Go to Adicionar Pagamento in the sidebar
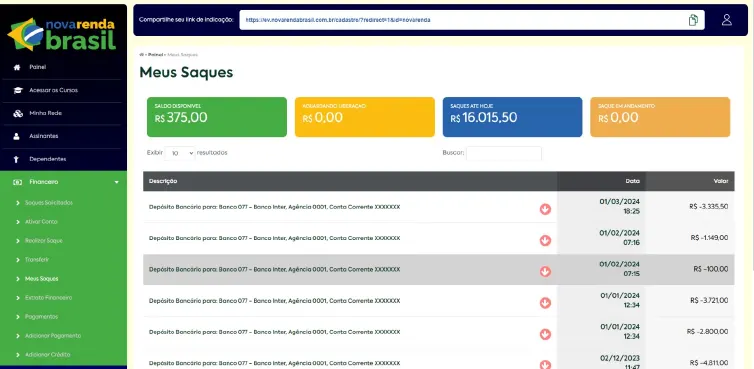The image size is (754, 369). click(53, 336)
